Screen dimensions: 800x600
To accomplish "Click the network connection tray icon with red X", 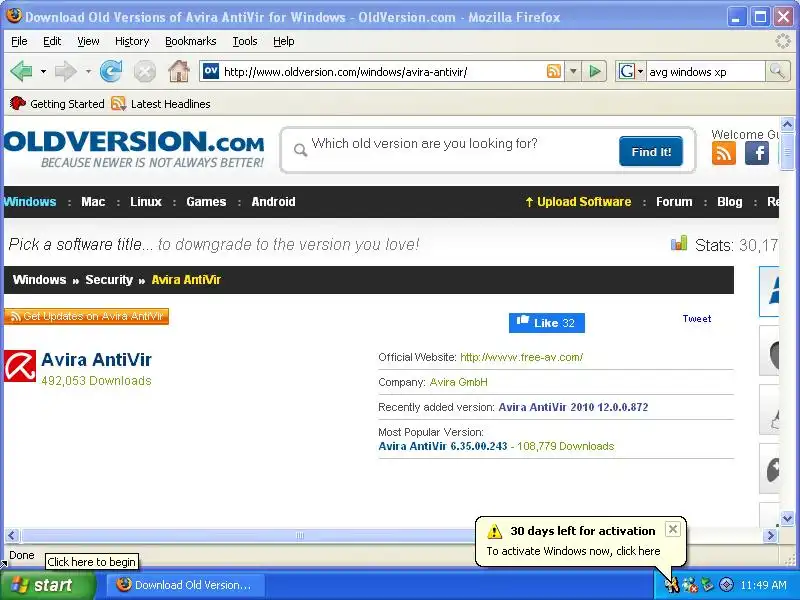I will click(690, 585).
